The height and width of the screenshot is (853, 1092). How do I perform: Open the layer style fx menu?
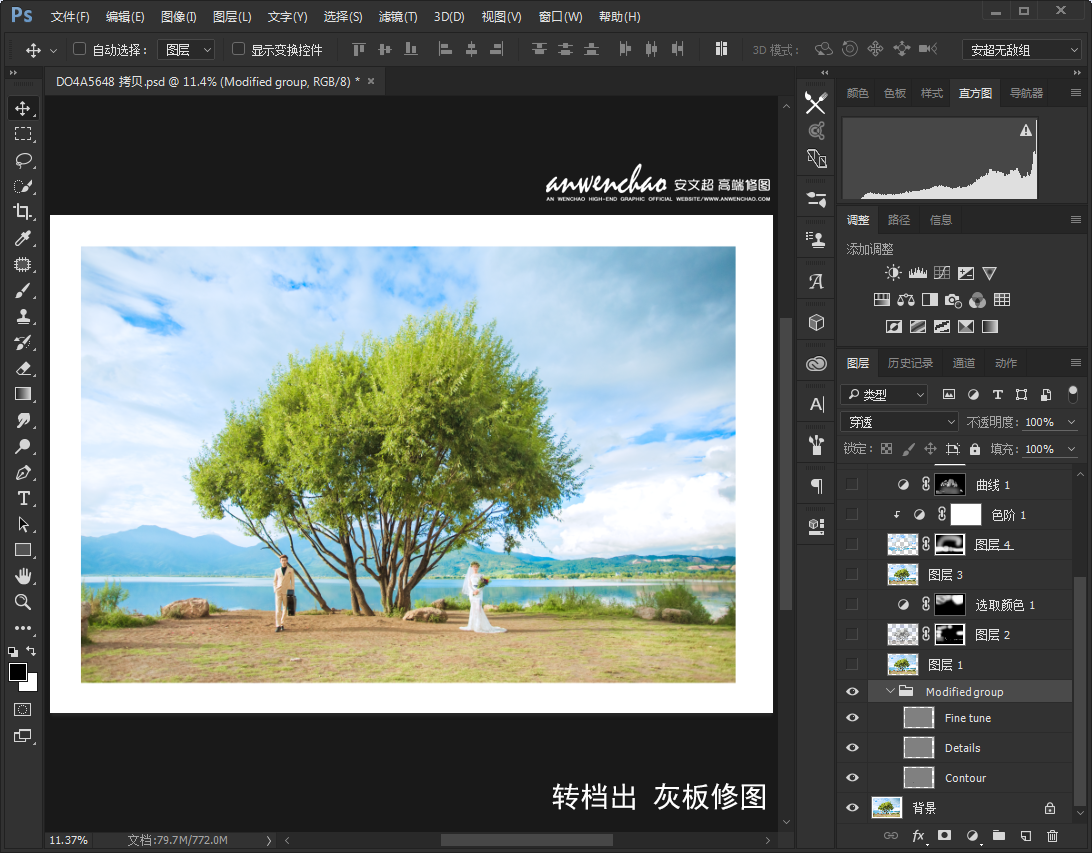click(918, 836)
